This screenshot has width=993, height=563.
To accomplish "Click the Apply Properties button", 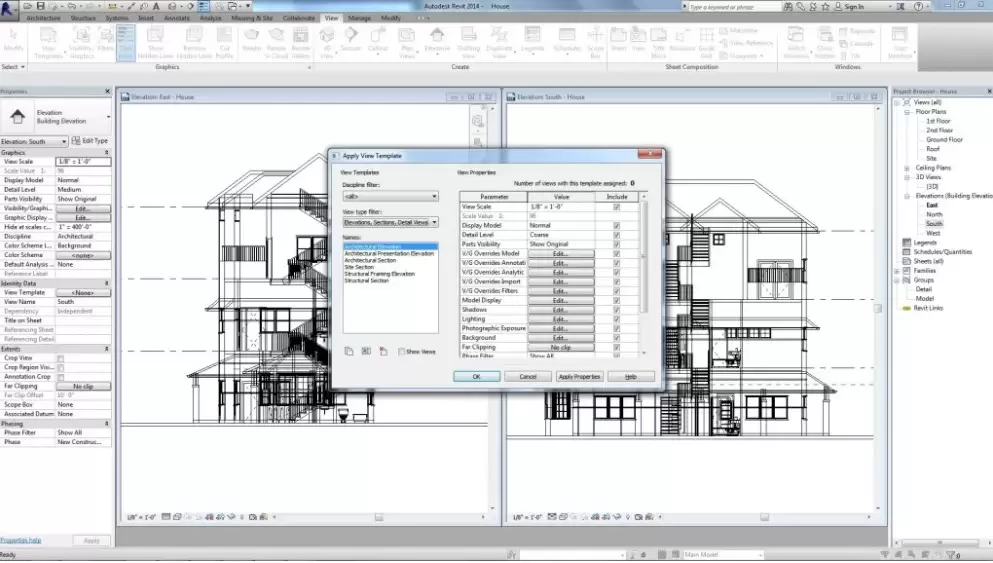I will tap(579, 377).
